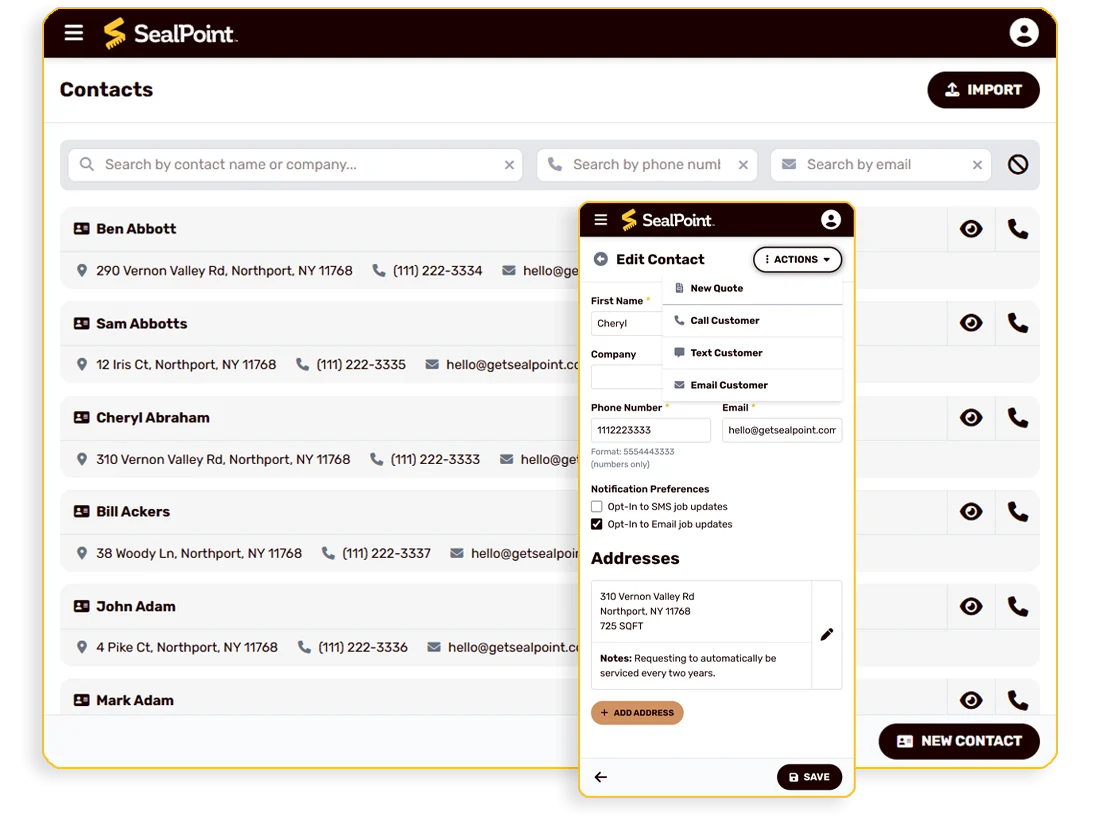Image resolution: width=1100 pixels, height=824 pixels.
Task: Clear the email search field
Action: click(x=977, y=165)
